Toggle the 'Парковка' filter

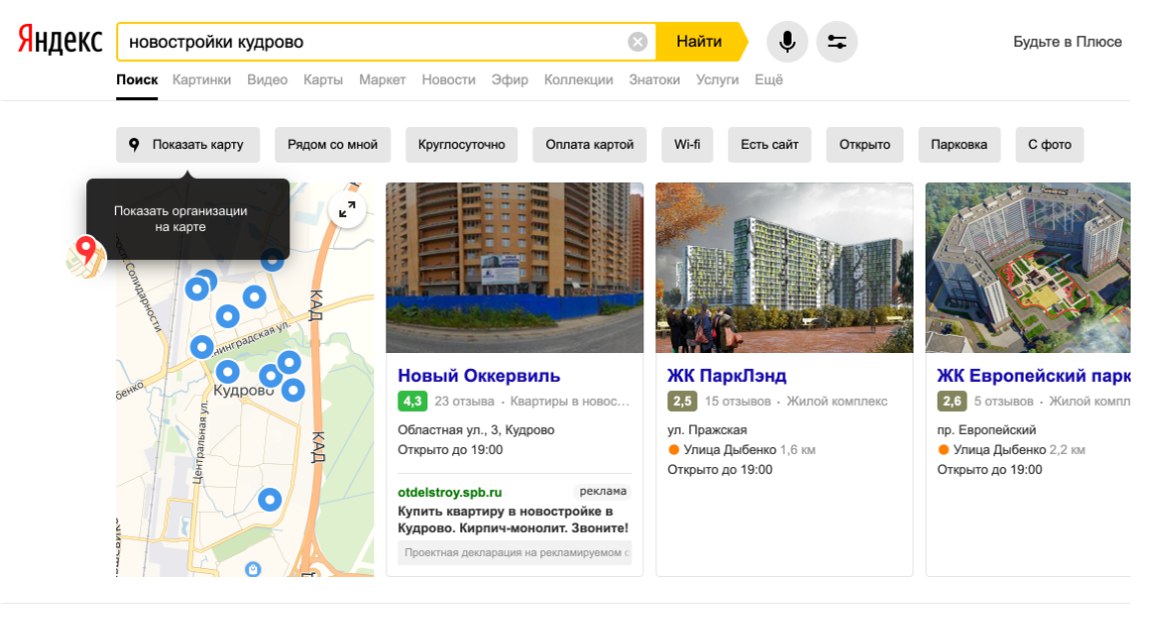point(959,144)
